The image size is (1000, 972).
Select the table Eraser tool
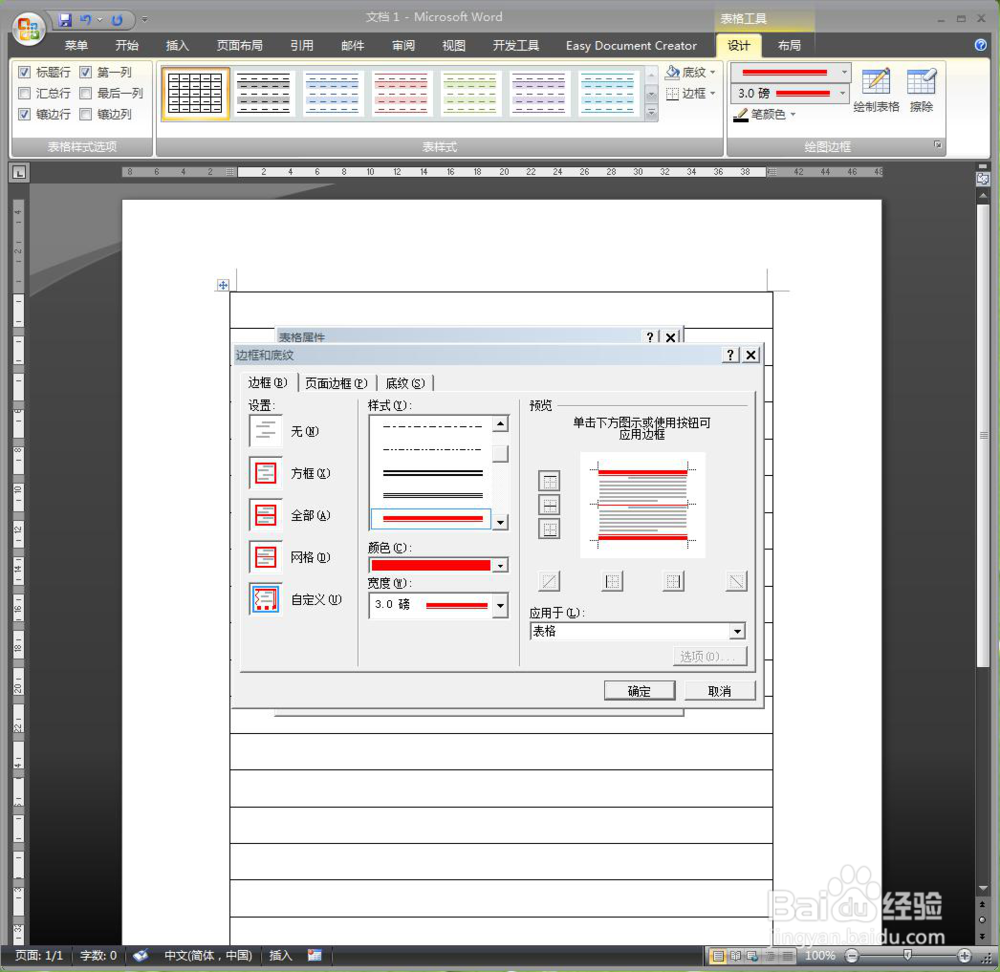pyautogui.click(x=921, y=90)
